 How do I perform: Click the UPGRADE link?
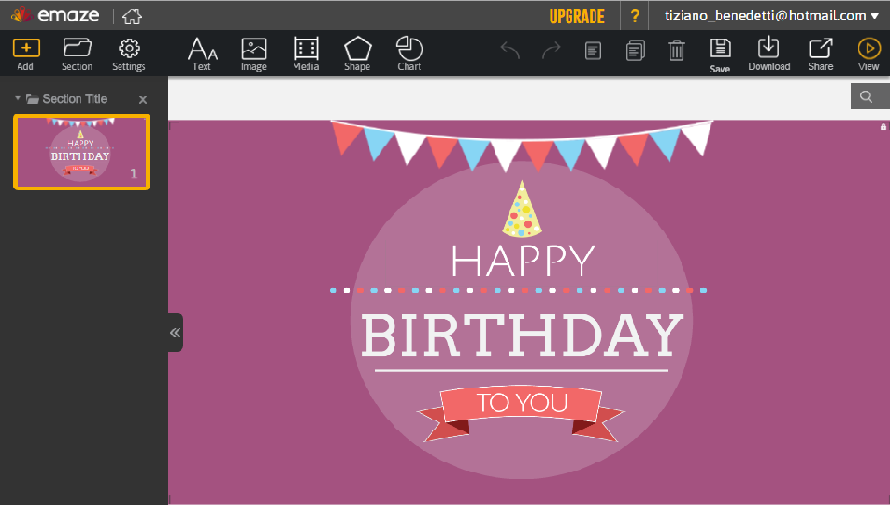point(577,16)
